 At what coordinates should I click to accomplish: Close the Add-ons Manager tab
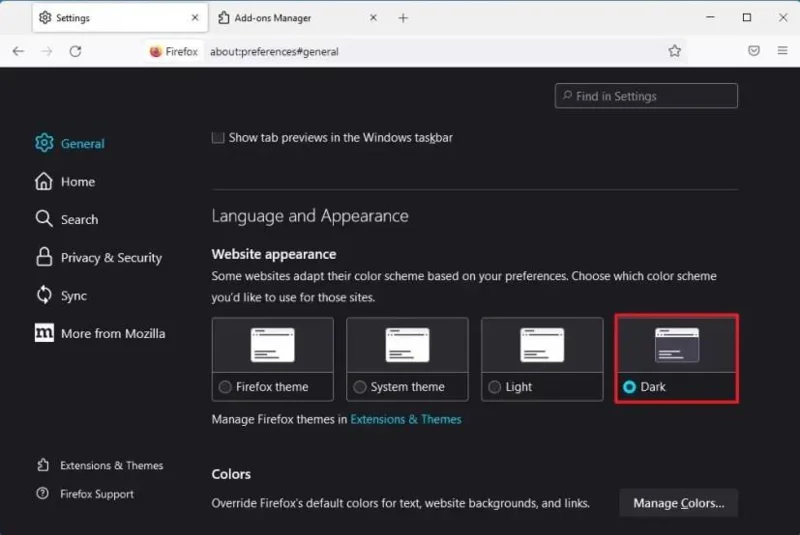[x=373, y=17]
